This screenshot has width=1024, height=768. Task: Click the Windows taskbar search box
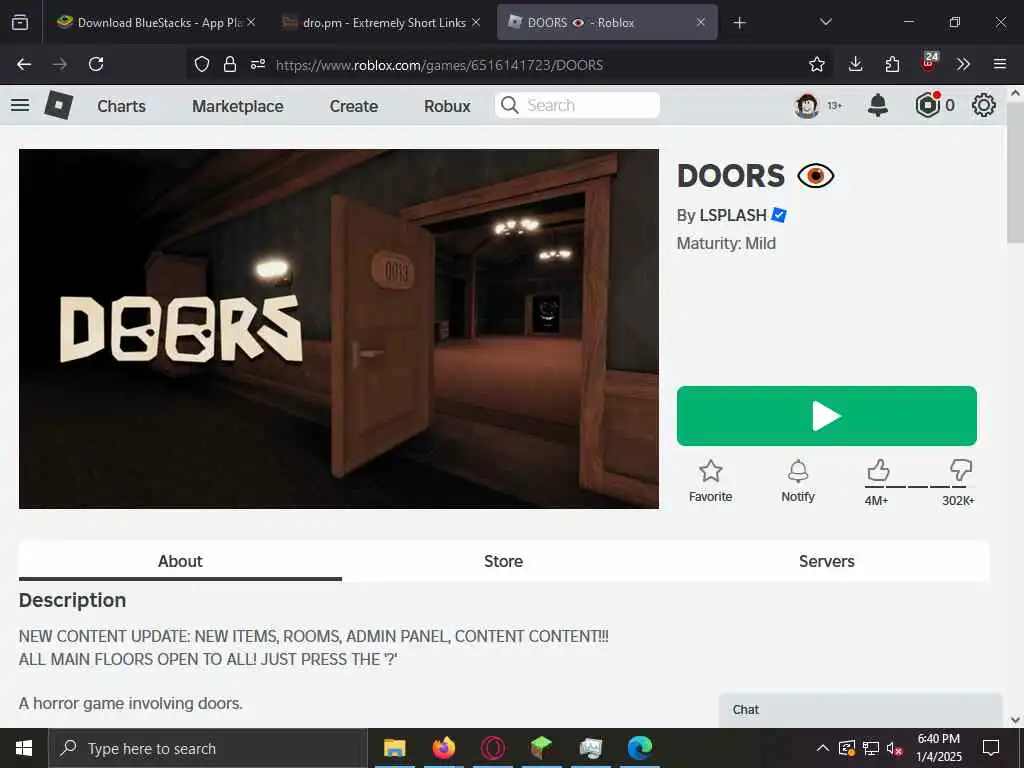click(208, 748)
